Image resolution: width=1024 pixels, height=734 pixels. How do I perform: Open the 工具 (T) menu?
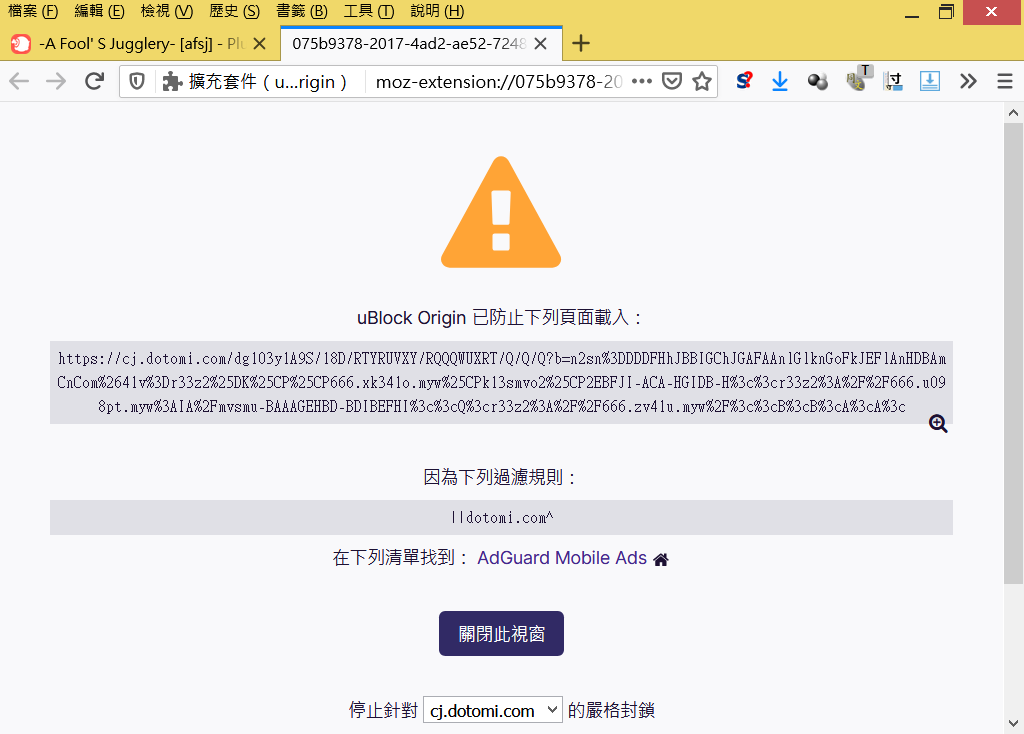[x=369, y=11]
